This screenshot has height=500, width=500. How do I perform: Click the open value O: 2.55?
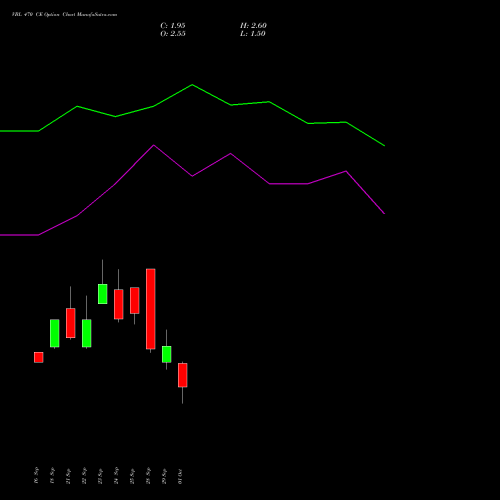pos(173,34)
